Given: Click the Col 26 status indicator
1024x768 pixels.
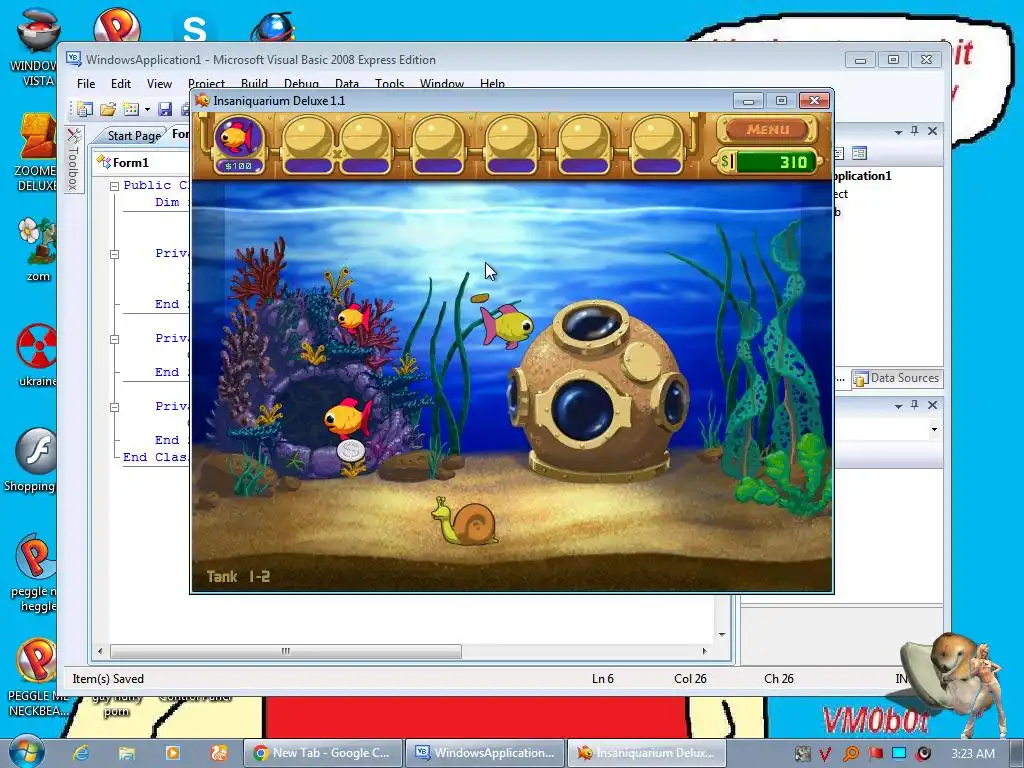Looking at the screenshot, I should pyautogui.click(x=690, y=679).
